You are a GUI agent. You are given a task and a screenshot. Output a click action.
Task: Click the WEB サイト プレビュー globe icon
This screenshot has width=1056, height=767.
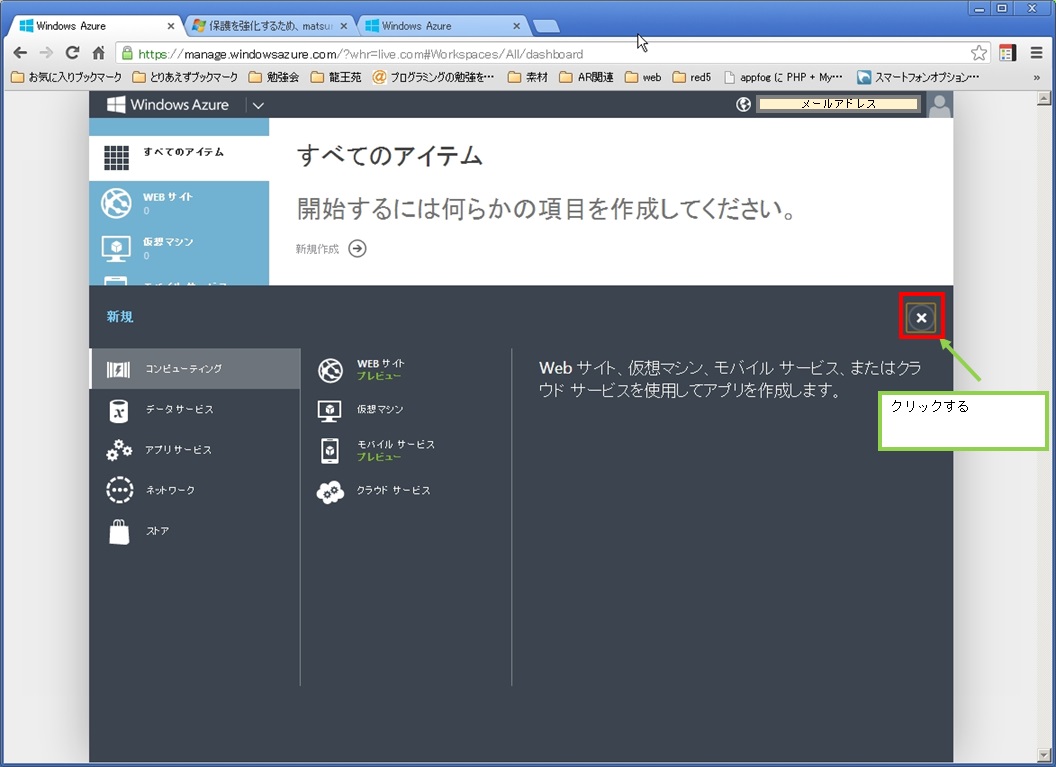[x=330, y=370]
